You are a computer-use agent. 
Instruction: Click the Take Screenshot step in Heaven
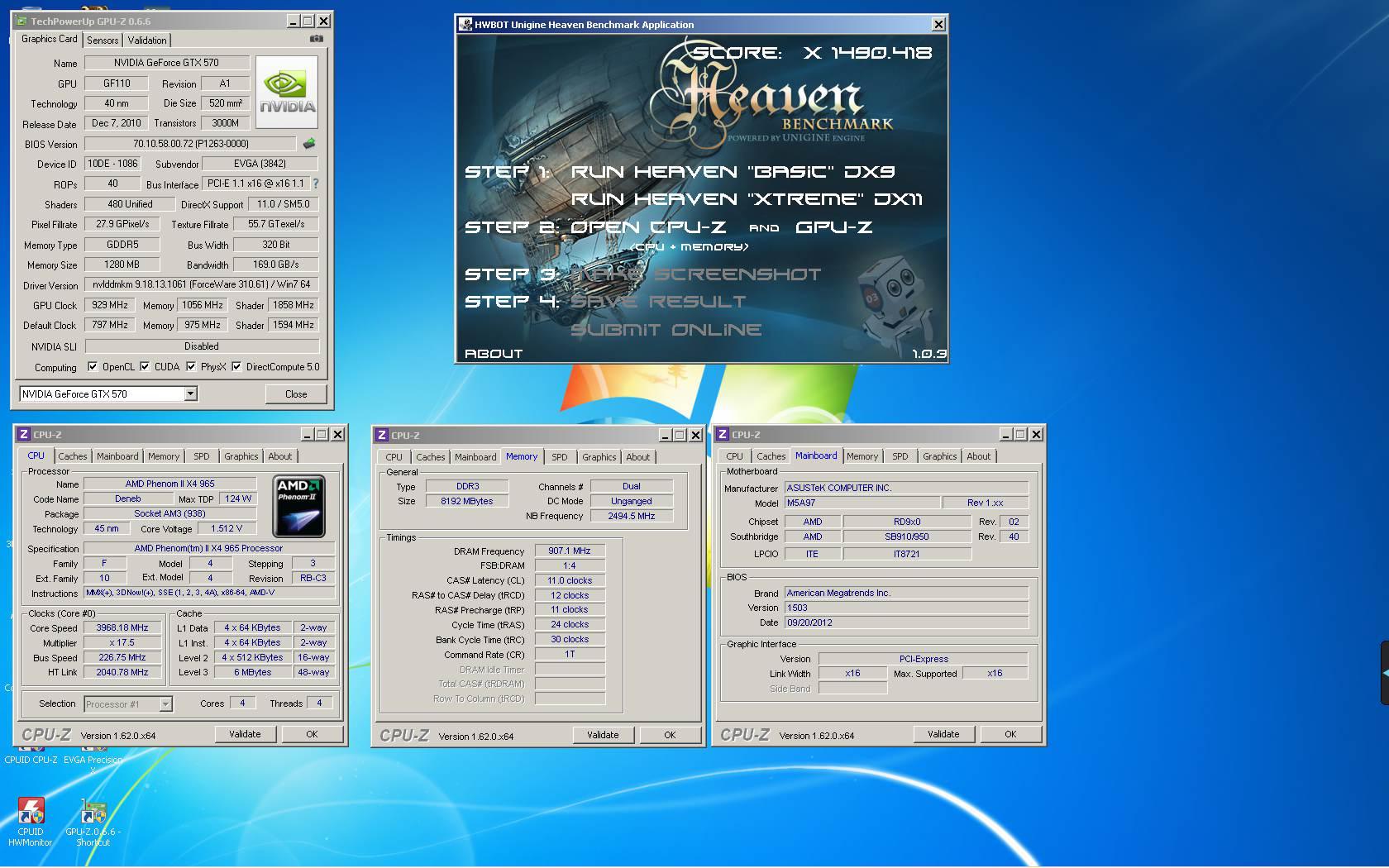pos(696,274)
